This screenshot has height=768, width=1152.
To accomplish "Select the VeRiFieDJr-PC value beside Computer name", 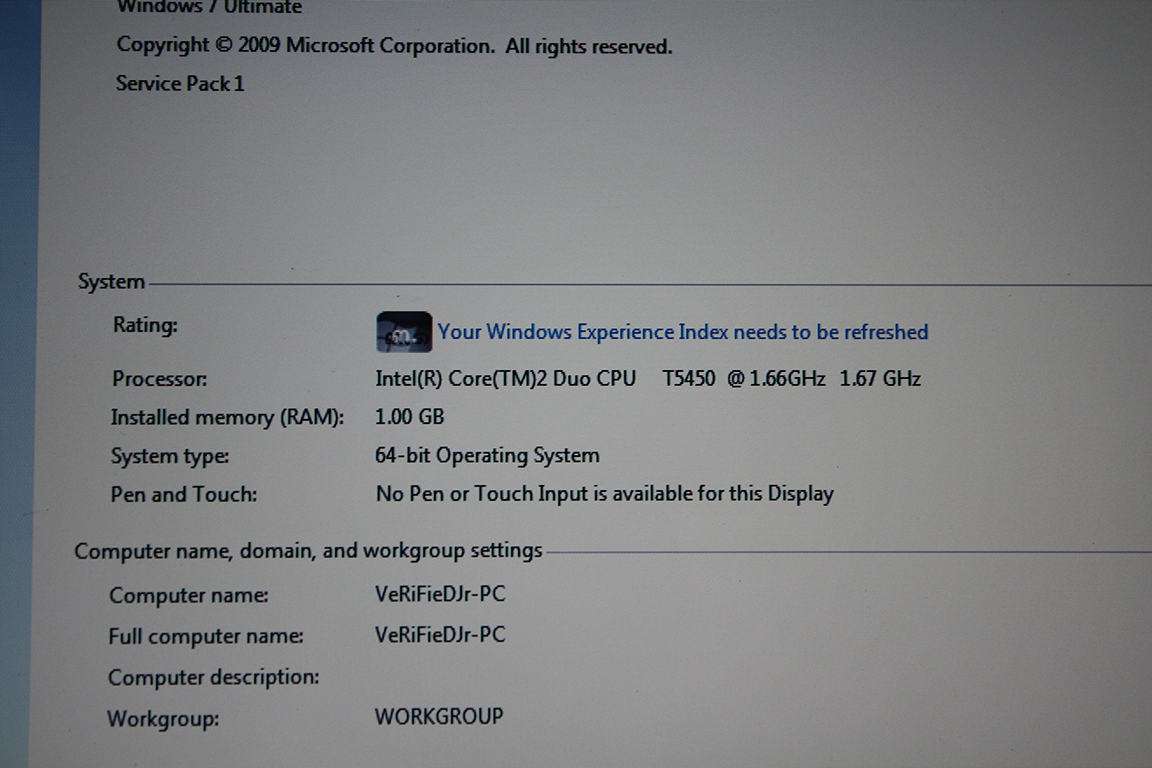I will click(x=440, y=594).
